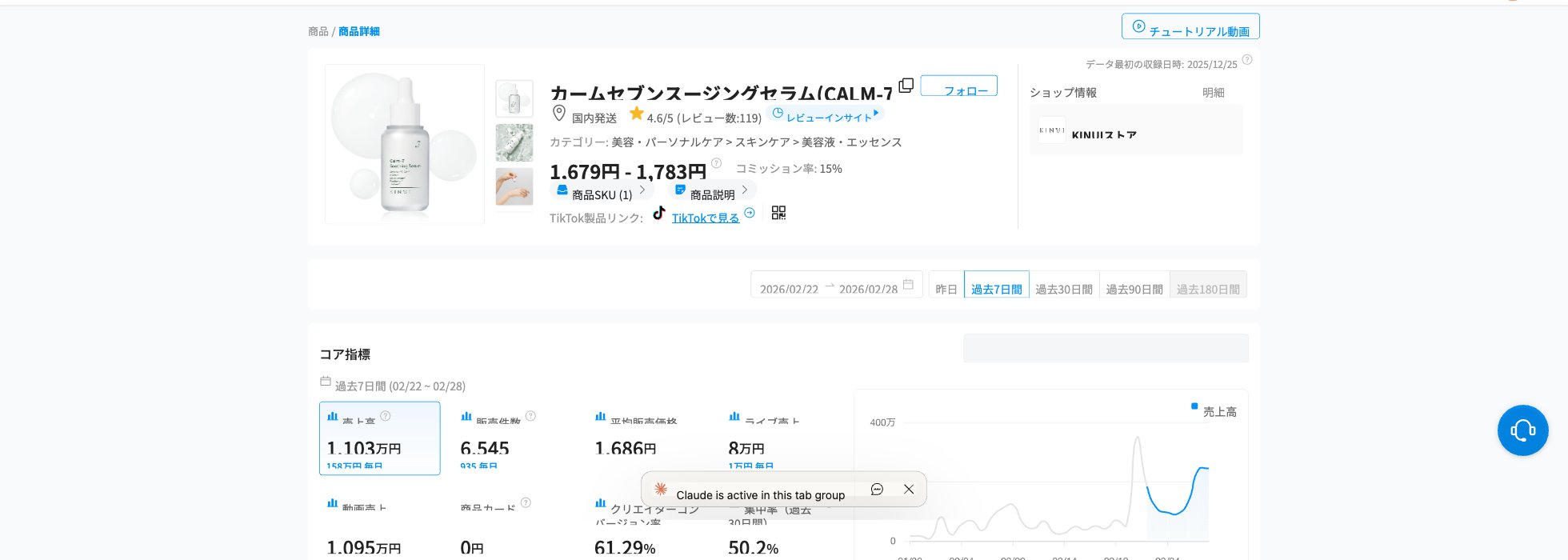1568x560 pixels.
Task: Open shop 明細 link
Action: (1214, 93)
